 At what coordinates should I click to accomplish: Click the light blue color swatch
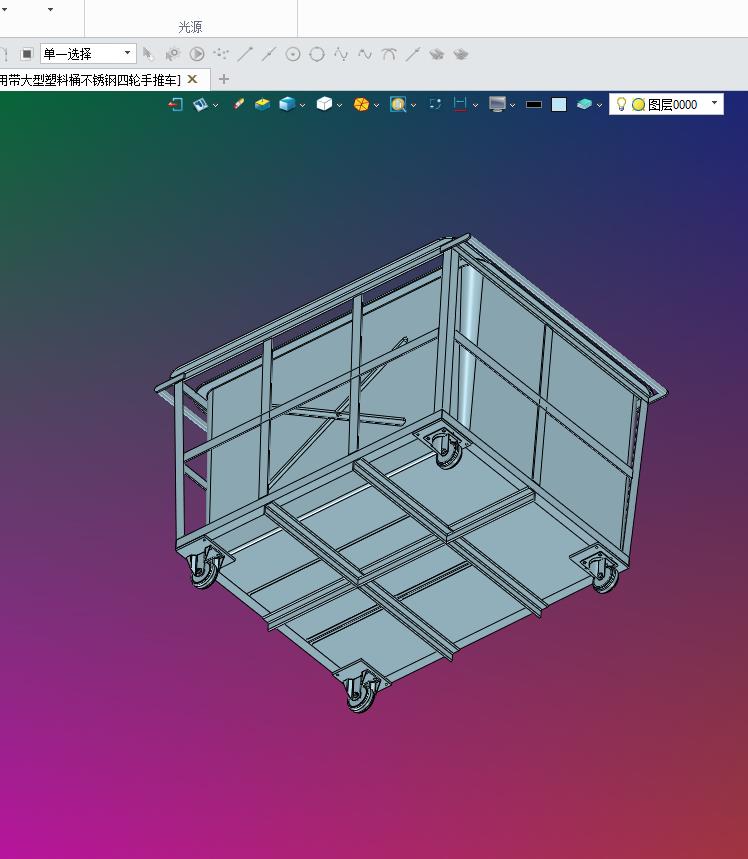(x=559, y=104)
